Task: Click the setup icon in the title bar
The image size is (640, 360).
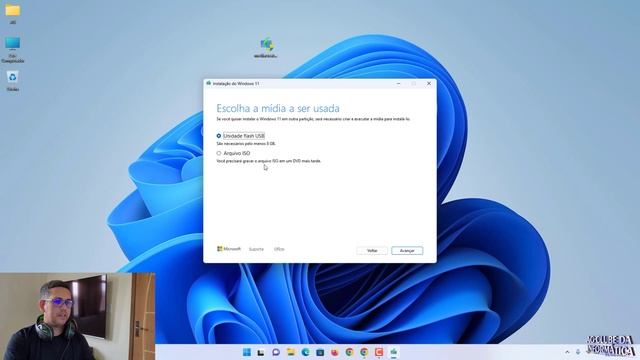Action: coord(209,83)
